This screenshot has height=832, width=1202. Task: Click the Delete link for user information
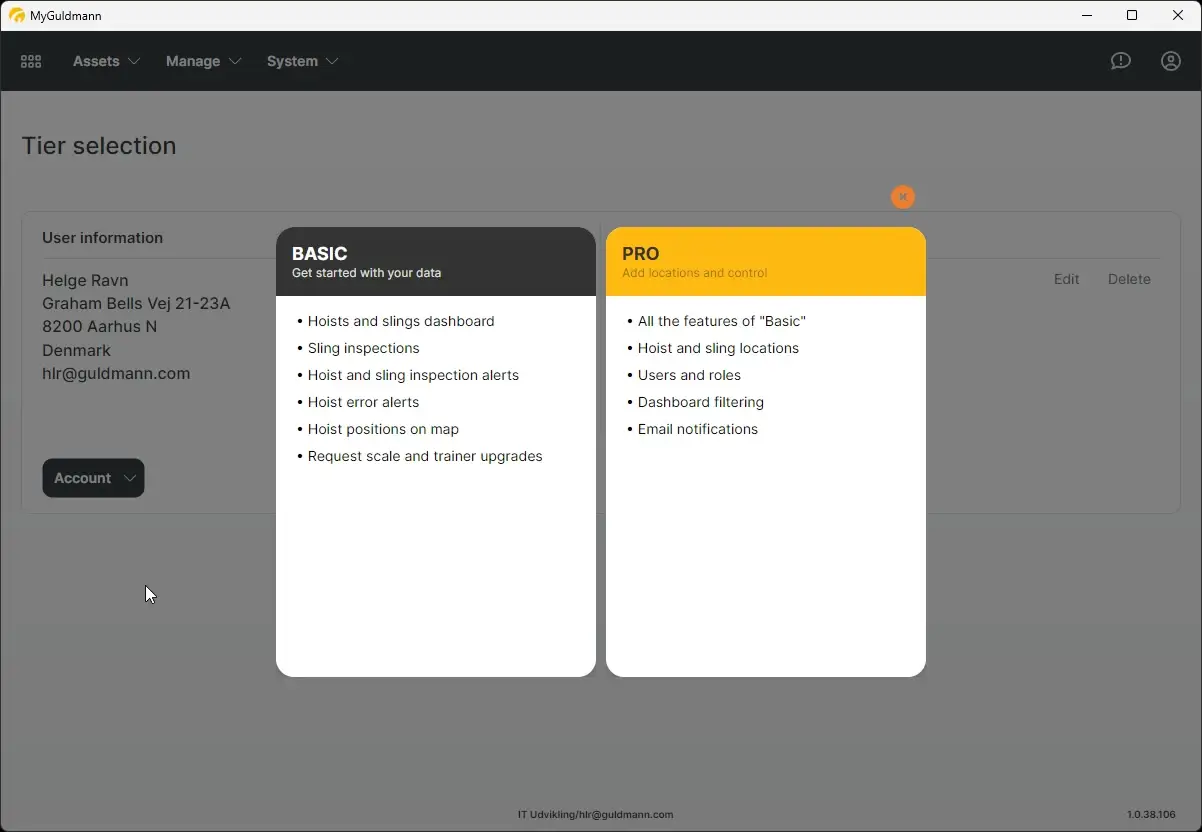(x=1129, y=279)
